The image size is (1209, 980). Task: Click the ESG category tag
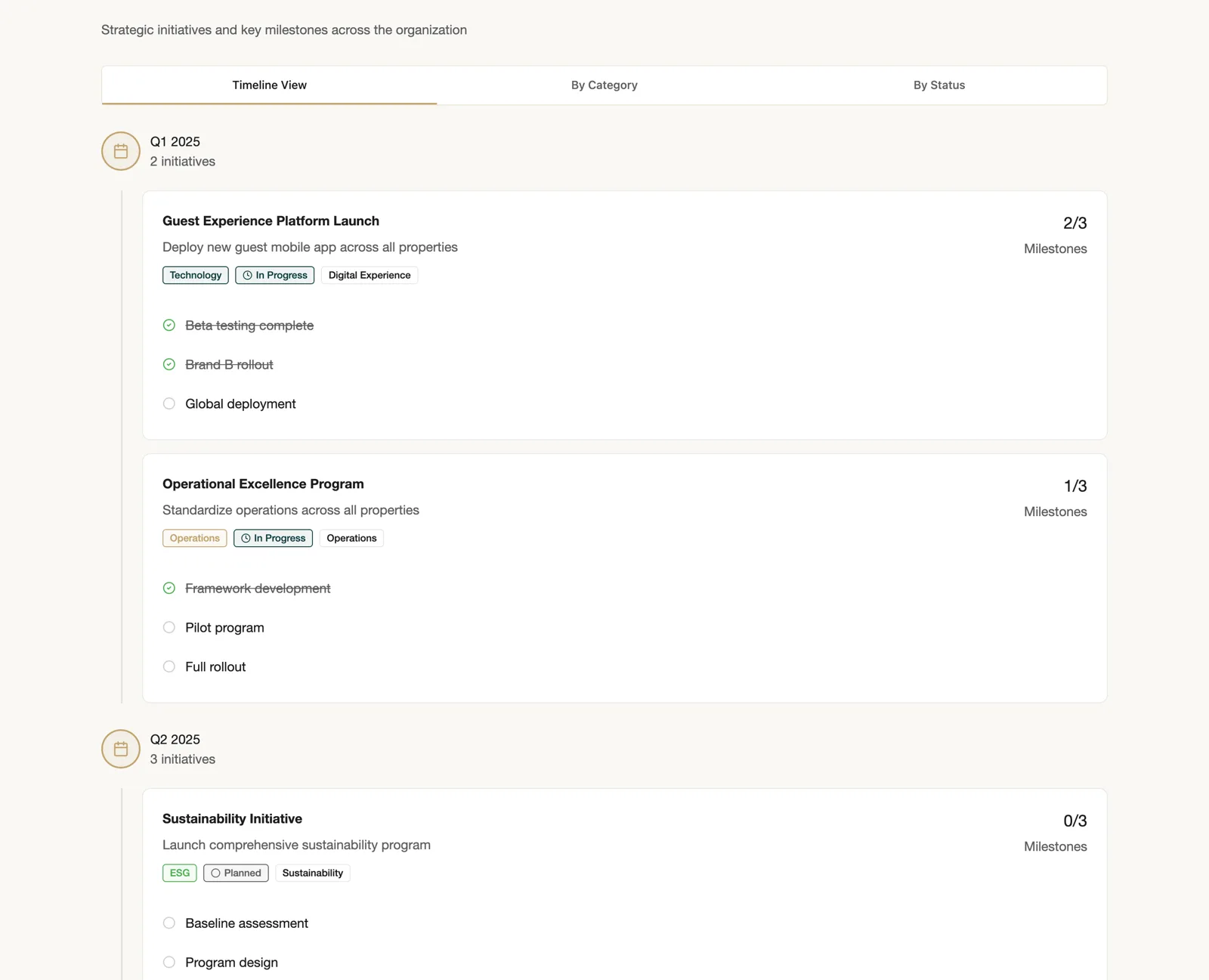click(x=180, y=873)
